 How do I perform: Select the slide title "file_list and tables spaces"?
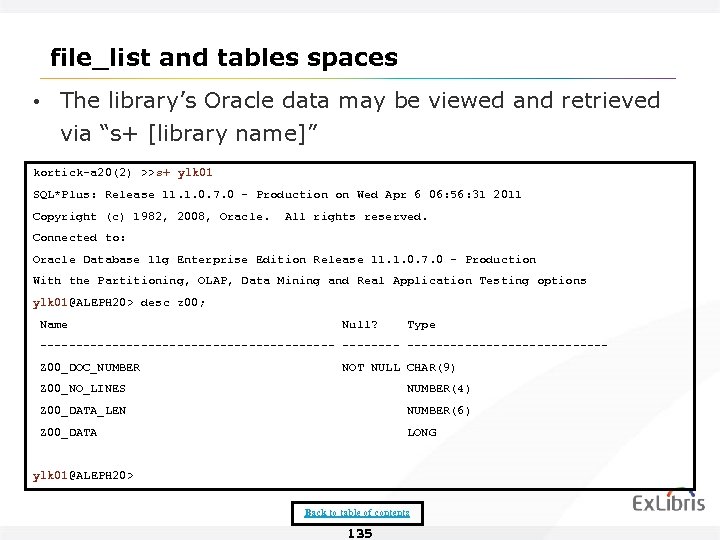click(224, 57)
